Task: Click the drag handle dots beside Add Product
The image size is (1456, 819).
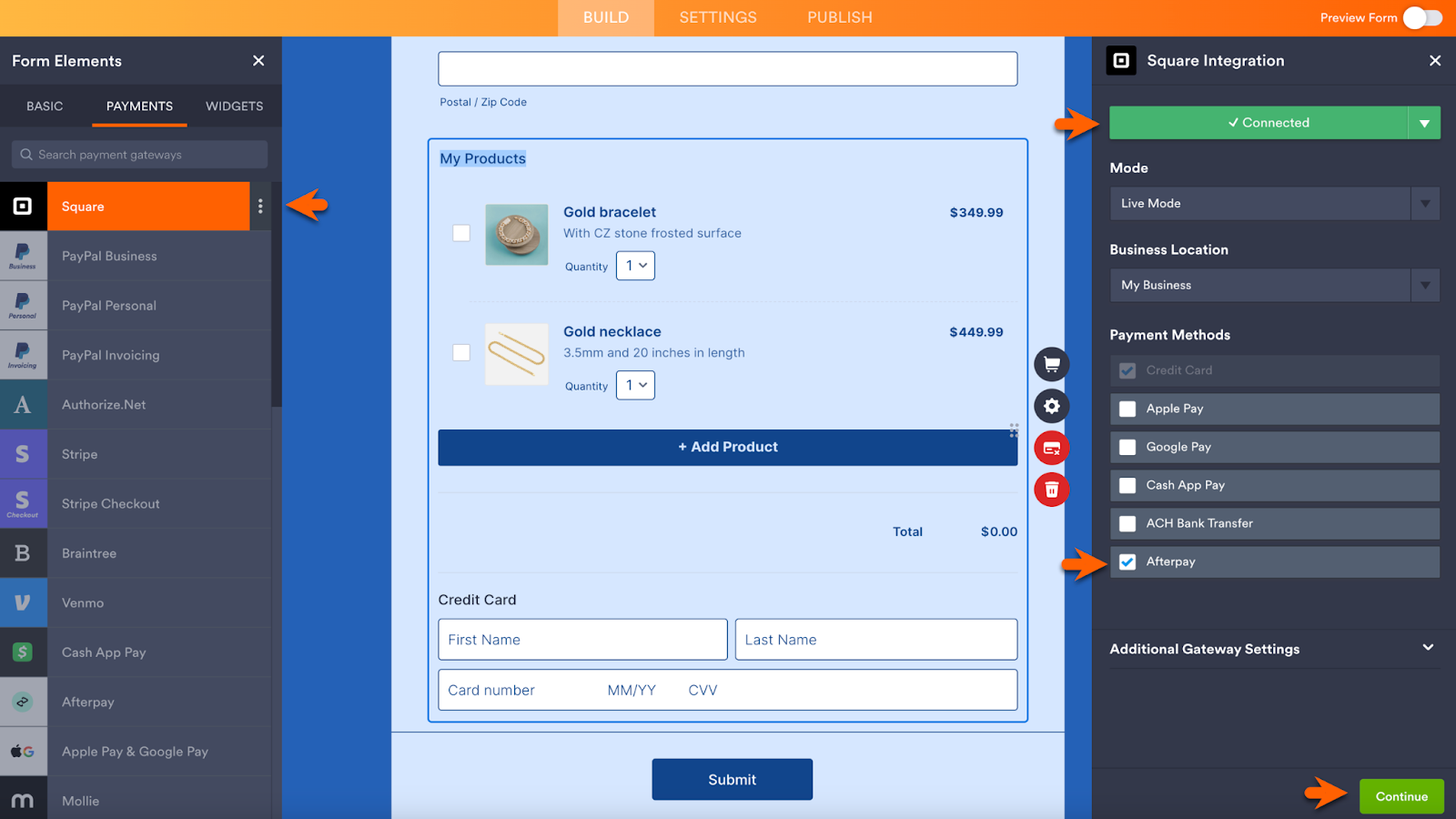Action: (x=1013, y=430)
